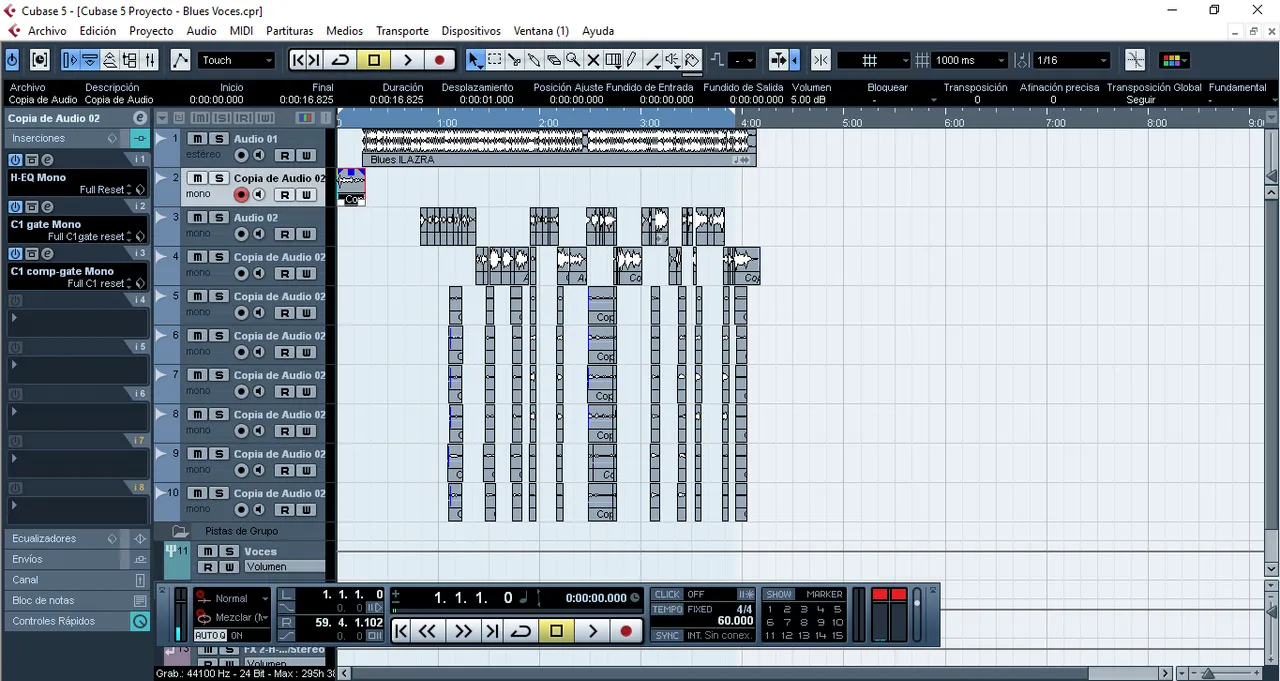
Task: Open the Ayuda menu
Action: (598, 31)
